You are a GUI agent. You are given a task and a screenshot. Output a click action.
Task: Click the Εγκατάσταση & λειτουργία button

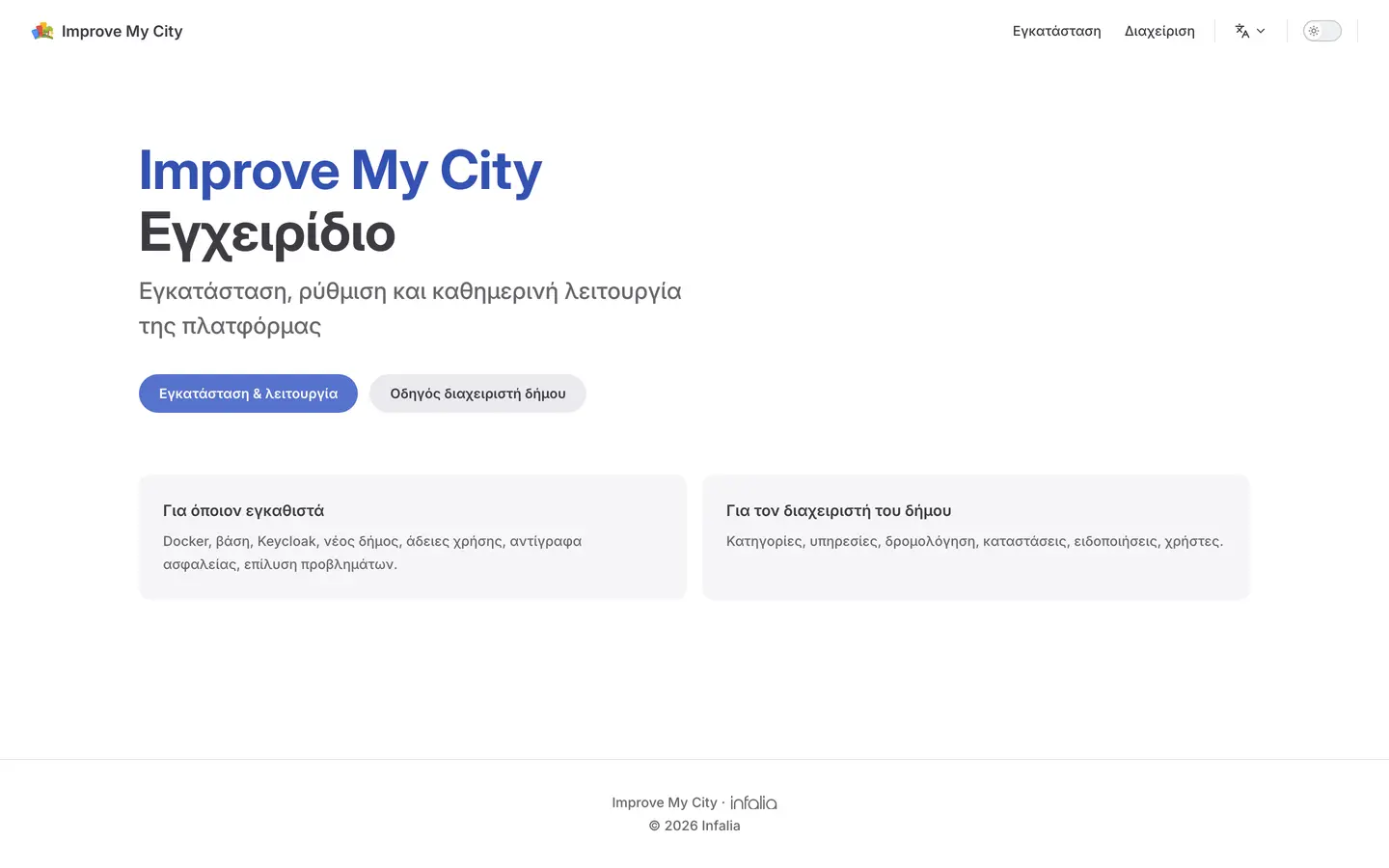pyautogui.click(x=248, y=393)
